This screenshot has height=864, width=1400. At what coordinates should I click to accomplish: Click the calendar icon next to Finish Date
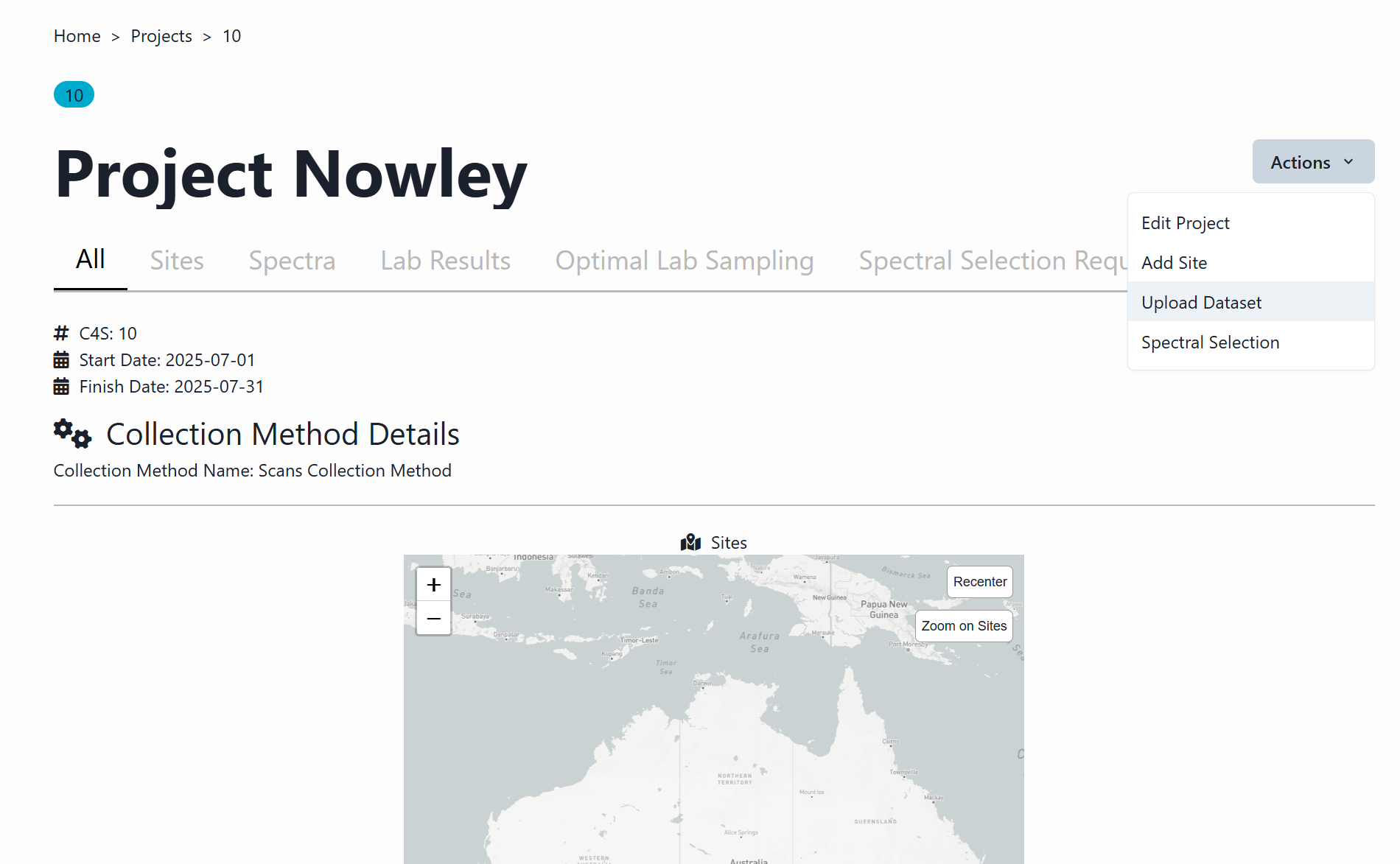pos(61,387)
